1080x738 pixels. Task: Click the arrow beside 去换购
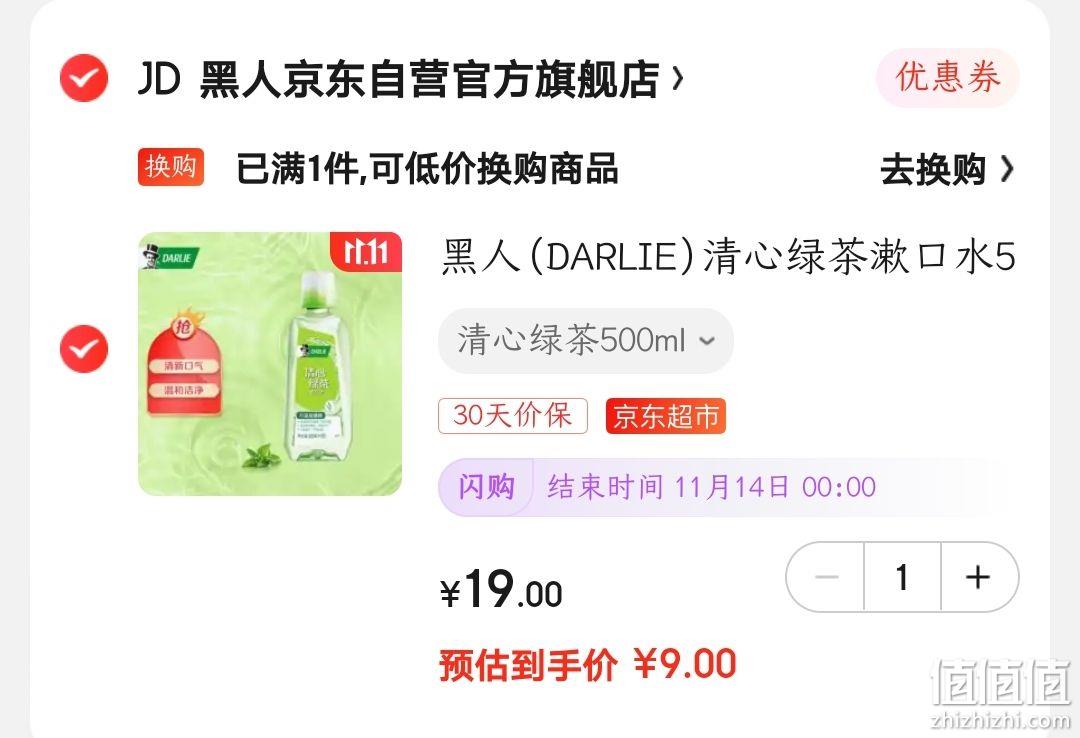coord(1006,169)
